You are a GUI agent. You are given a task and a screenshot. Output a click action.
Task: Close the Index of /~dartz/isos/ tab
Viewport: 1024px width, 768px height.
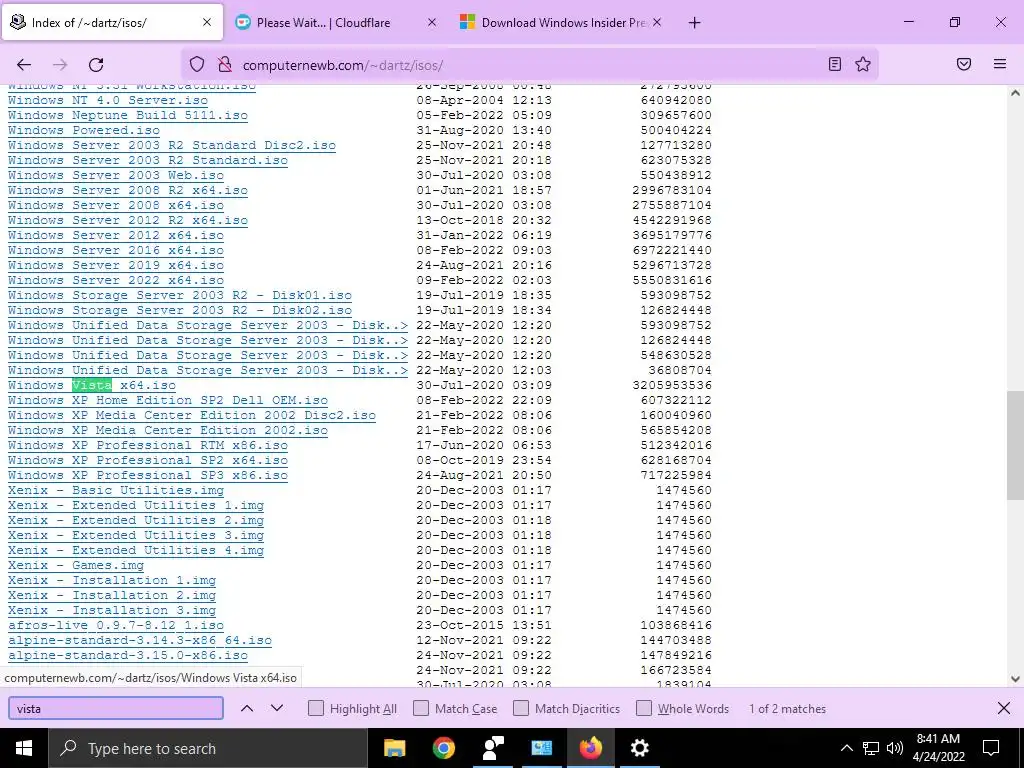pos(207,22)
